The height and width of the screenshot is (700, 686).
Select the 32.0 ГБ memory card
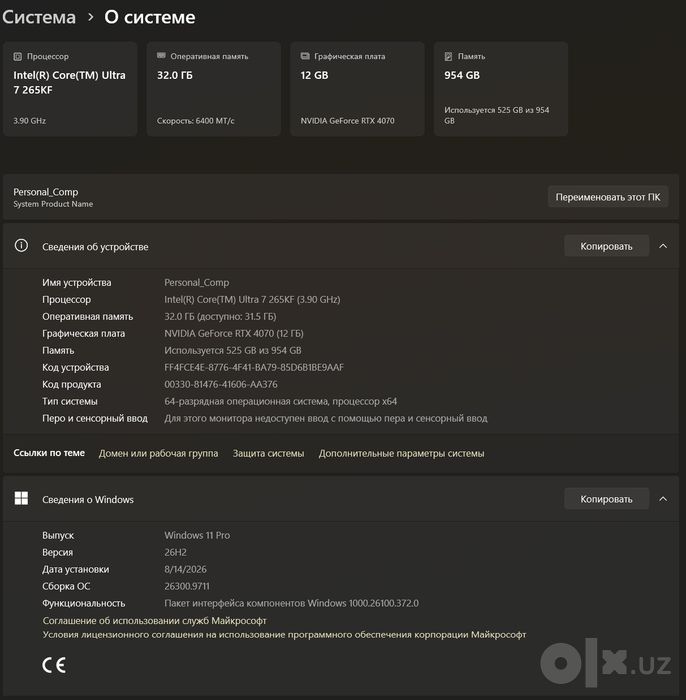click(x=214, y=89)
